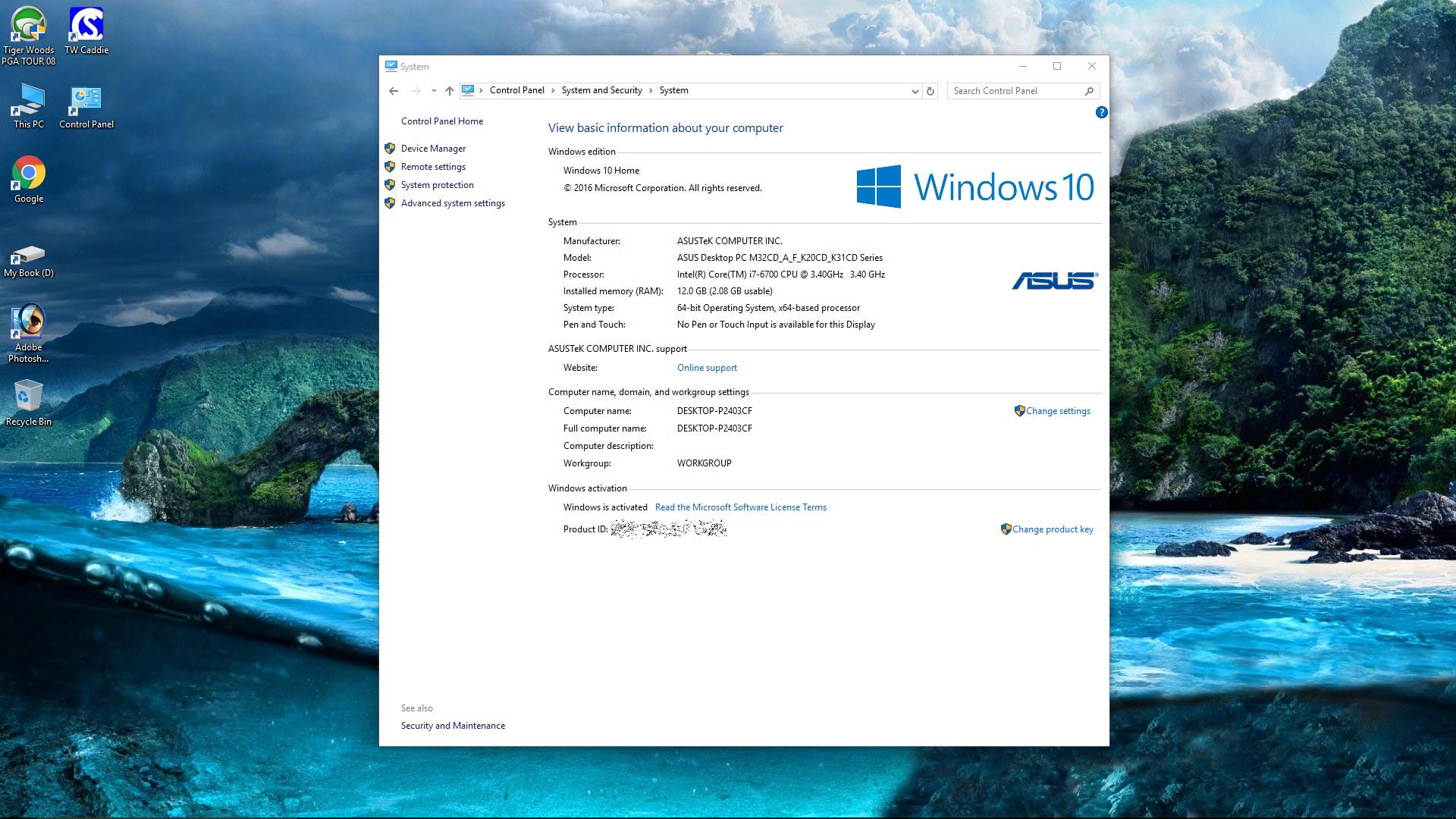
Task: Open recent locations dropdown arrow
Action: (x=434, y=91)
